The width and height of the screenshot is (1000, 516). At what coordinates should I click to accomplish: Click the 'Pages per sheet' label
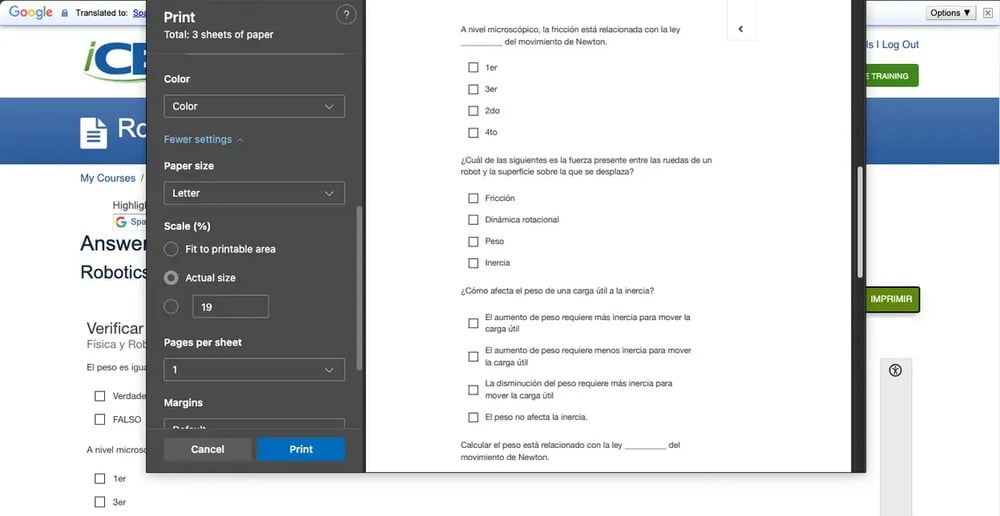pyautogui.click(x=203, y=343)
